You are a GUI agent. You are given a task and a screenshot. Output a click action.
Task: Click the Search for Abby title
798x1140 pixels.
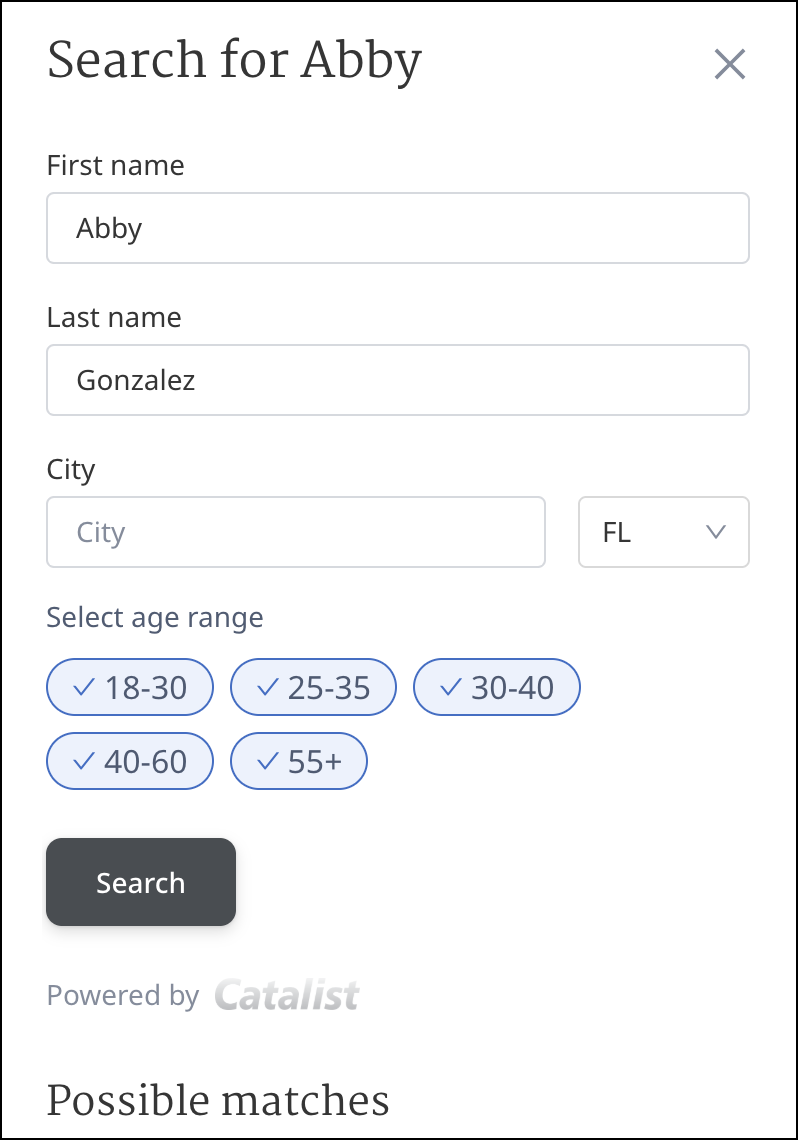[x=235, y=62]
